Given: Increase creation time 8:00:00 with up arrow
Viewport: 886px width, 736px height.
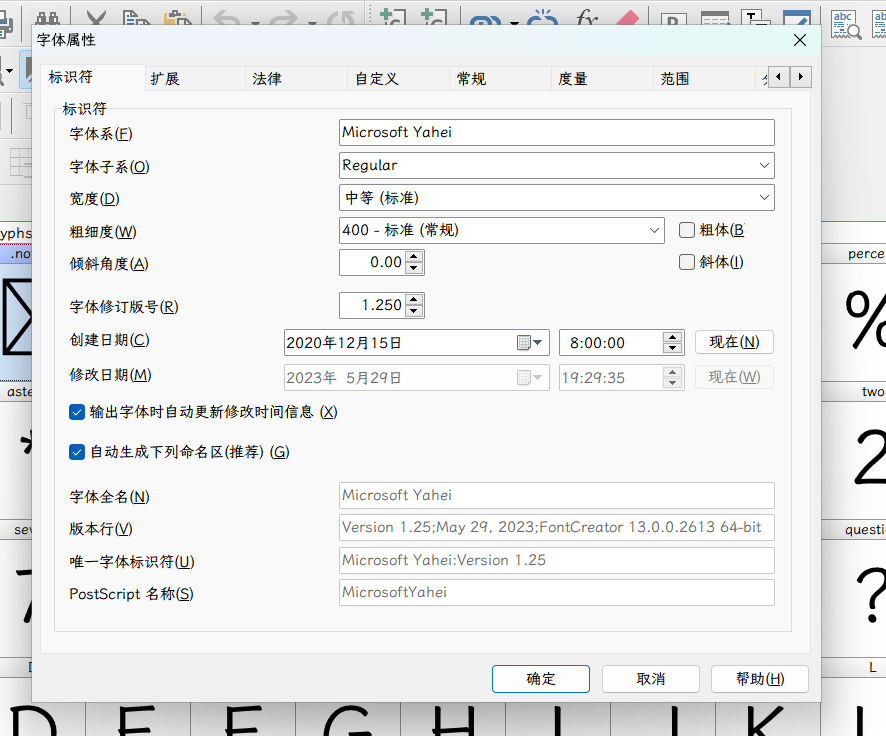Looking at the screenshot, I should 672,337.
